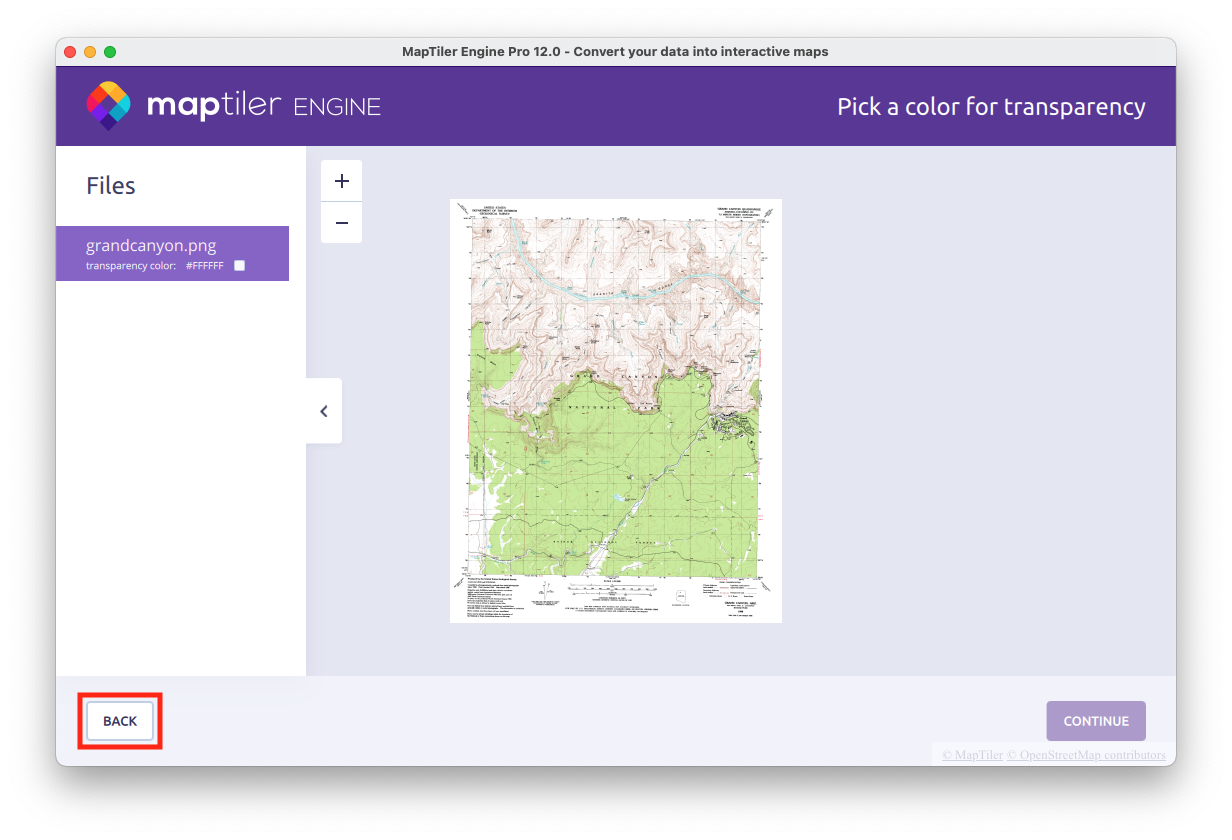Open the © OpenStreetMap contributors link
This screenshot has height=840, width=1232.
pyautogui.click(x=1086, y=755)
